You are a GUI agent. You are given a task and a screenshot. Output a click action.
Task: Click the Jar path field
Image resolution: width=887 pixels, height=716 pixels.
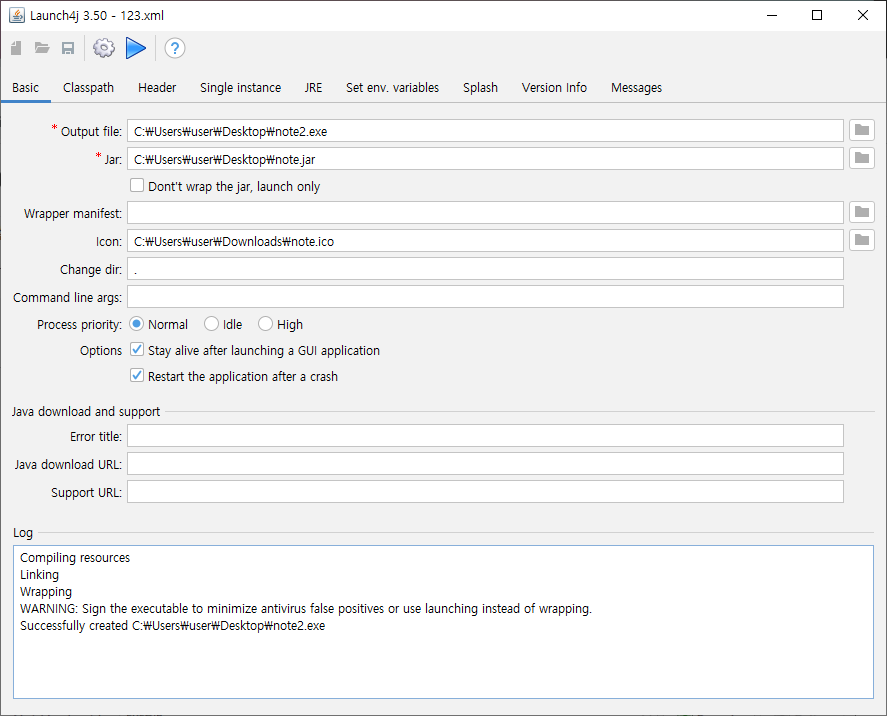click(485, 158)
